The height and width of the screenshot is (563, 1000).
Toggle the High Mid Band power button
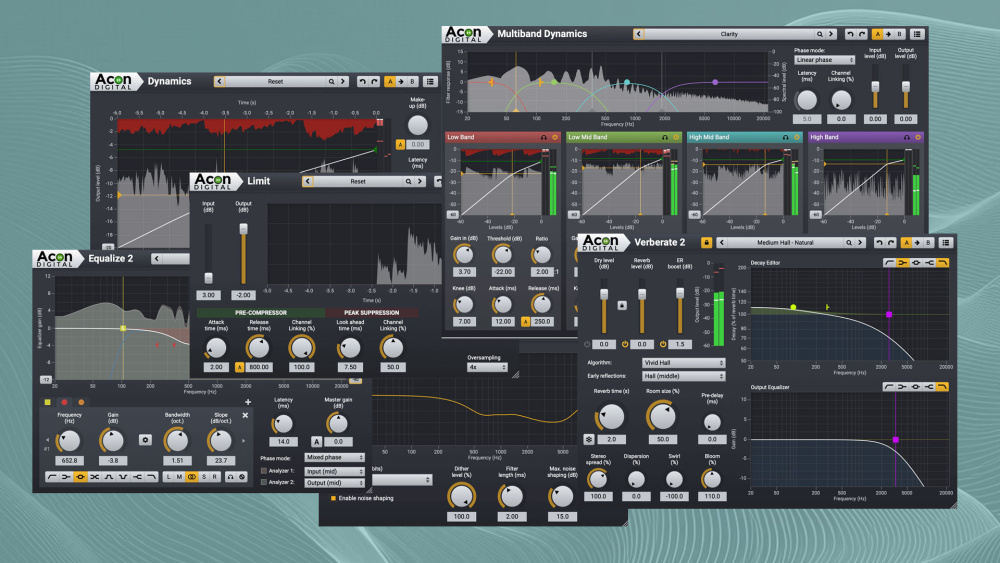tap(797, 137)
